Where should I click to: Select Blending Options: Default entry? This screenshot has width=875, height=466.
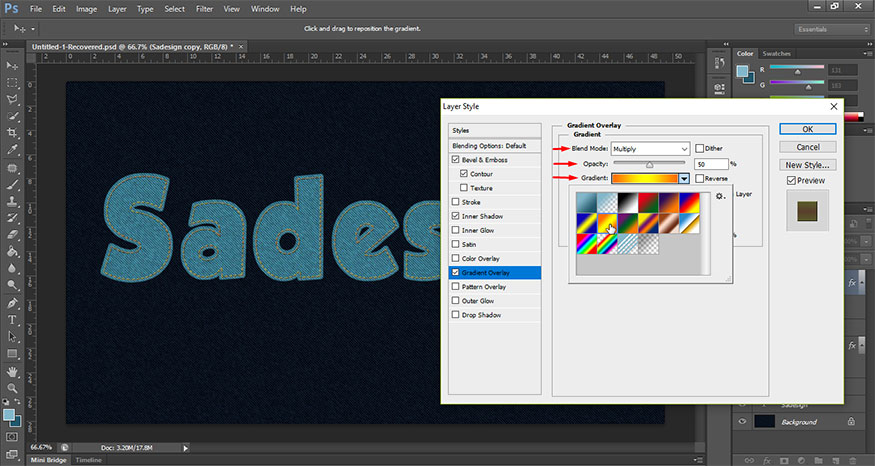coord(494,146)
